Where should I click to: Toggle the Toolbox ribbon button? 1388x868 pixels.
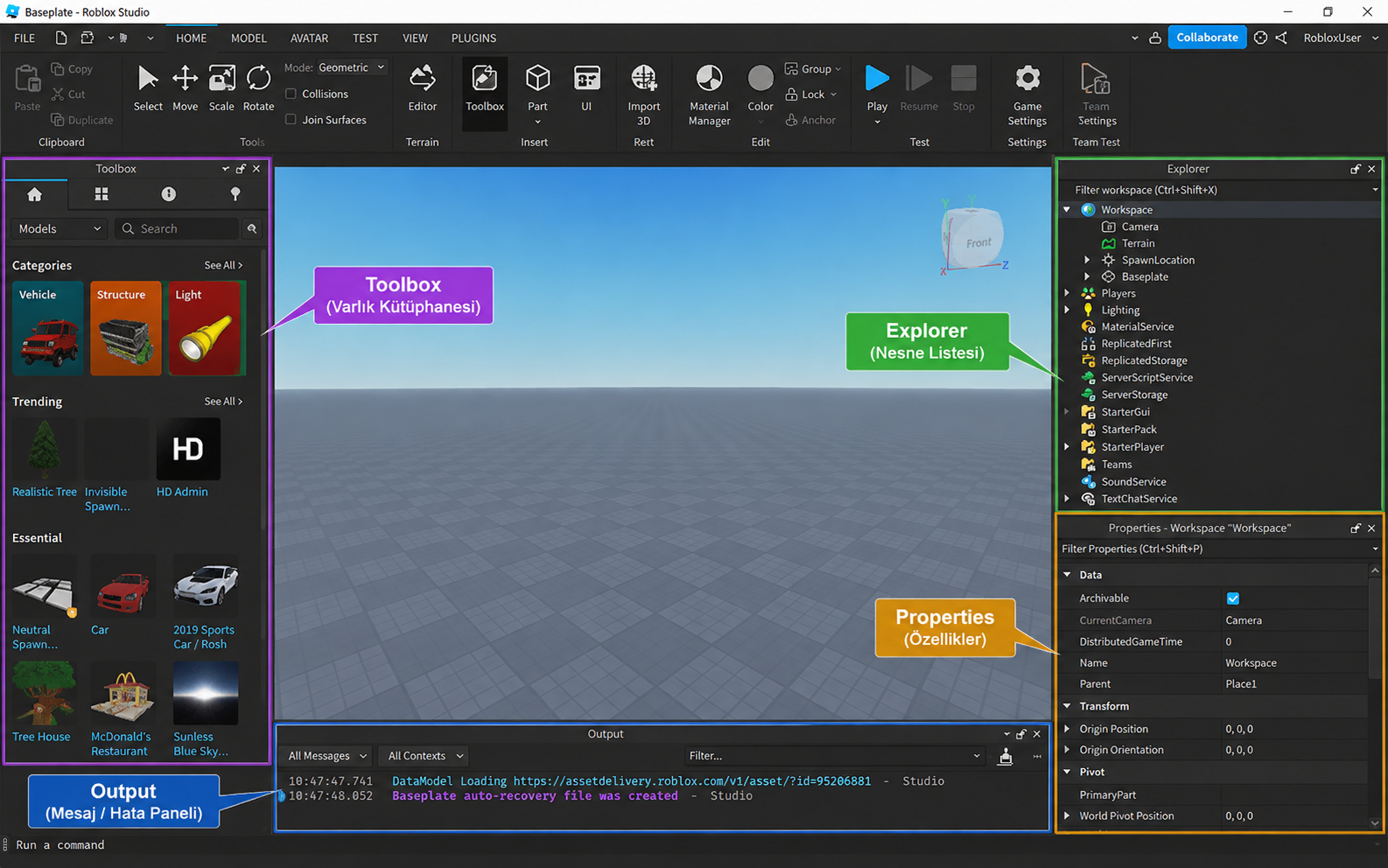[485, 94]
